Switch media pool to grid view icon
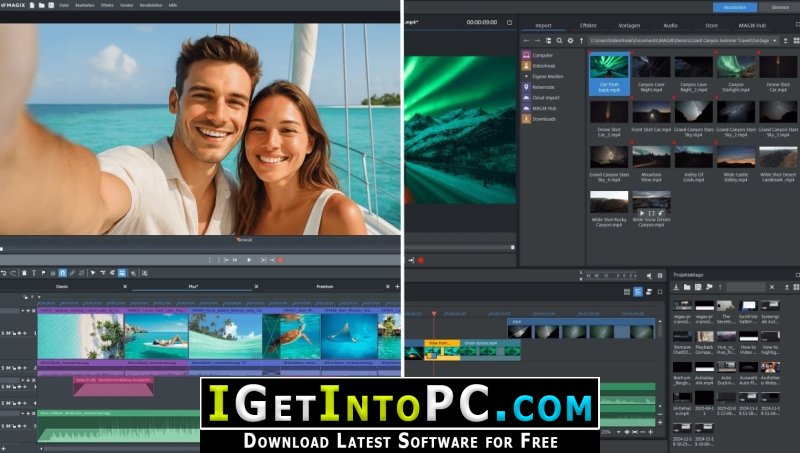Image resolution: width=800 pixels, height=453 pixels. click(796, 40)
